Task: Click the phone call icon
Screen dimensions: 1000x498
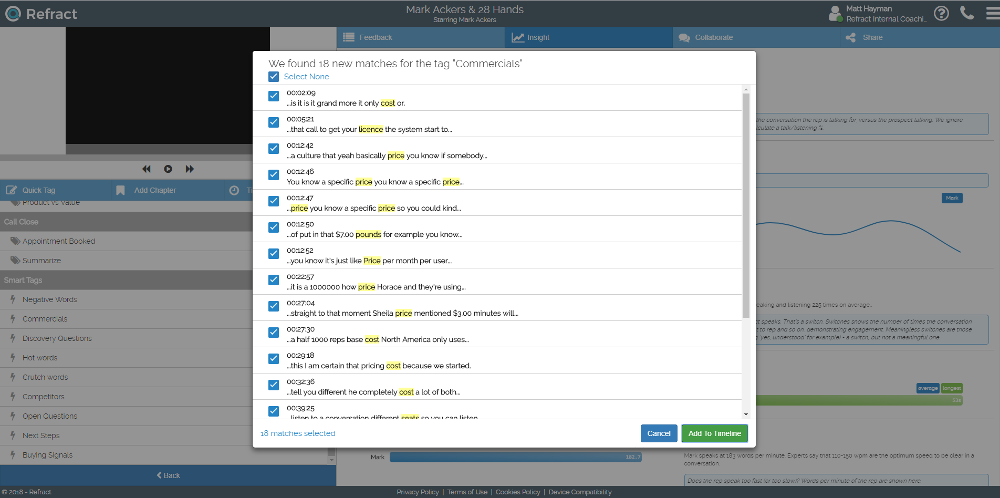Action: [967, 13]
